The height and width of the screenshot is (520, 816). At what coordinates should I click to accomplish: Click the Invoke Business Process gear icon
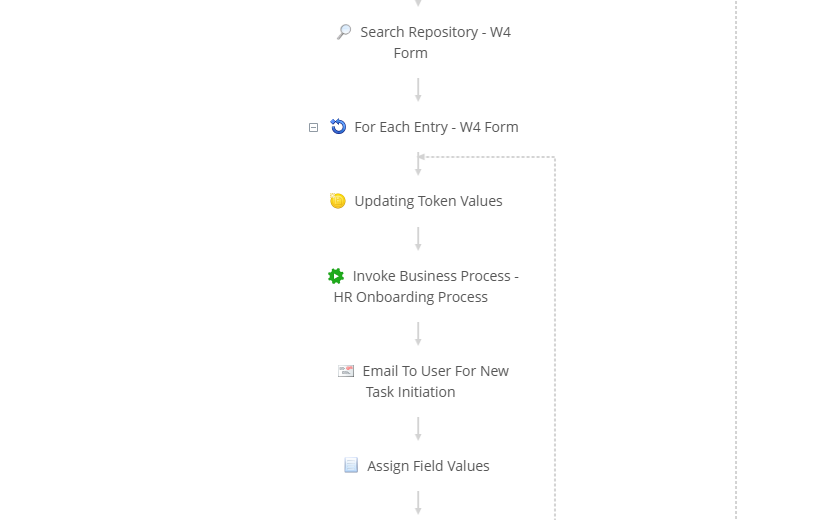tap(336, 276)
